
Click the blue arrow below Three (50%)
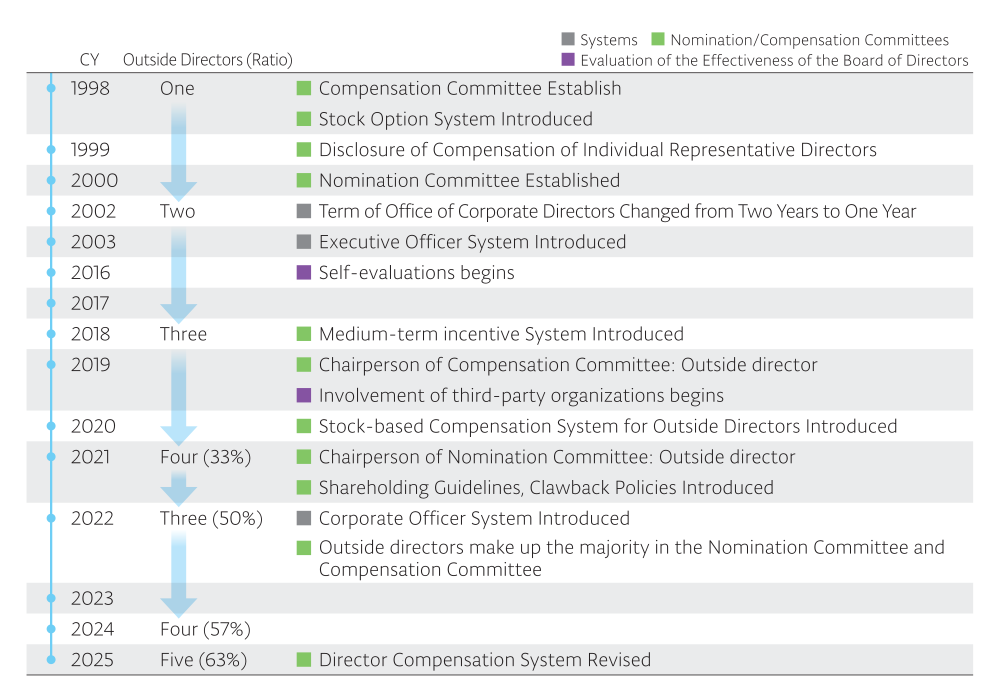[x=179, y=575]
